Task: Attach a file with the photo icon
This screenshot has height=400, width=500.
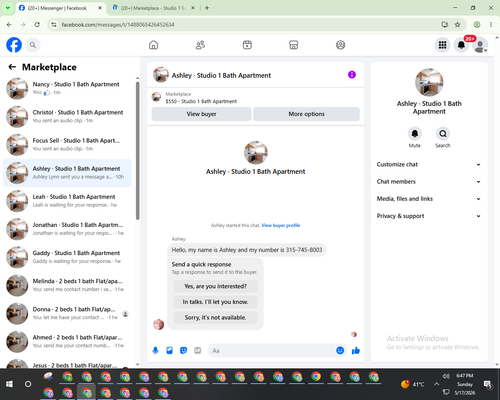Action: pyautogui.click(x=169, y=350)
